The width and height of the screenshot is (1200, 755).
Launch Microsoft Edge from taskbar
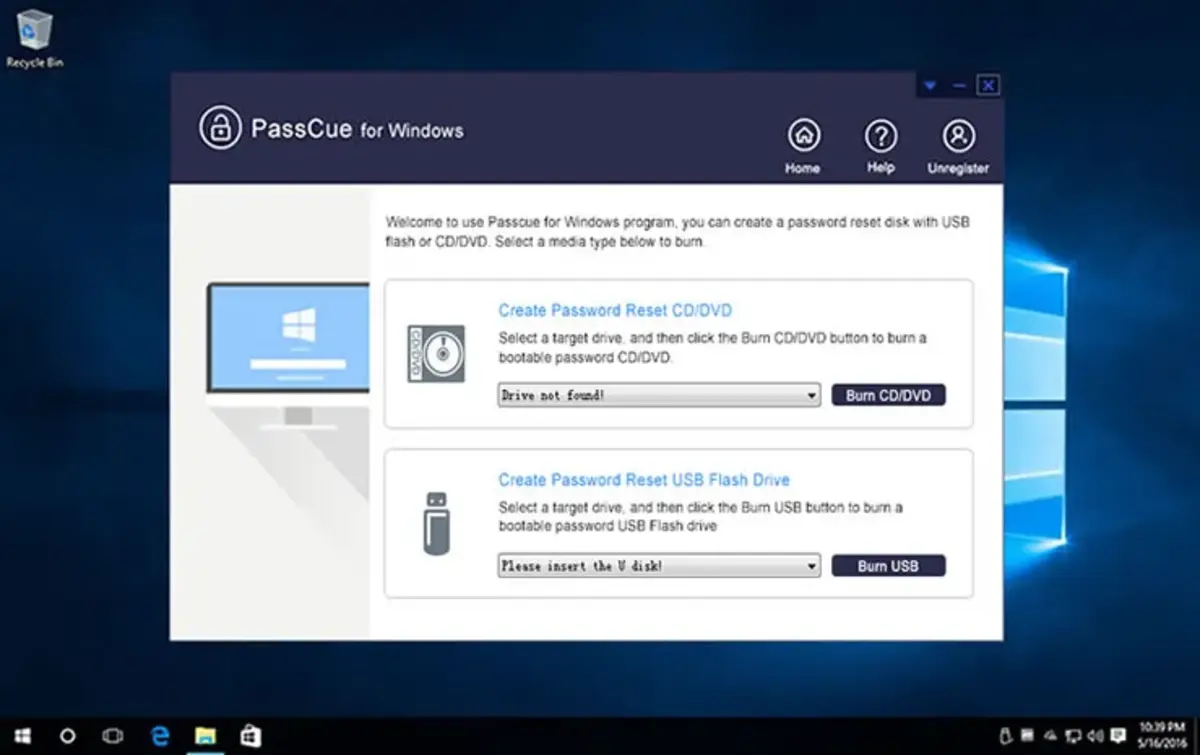click(x=160, y=736)
